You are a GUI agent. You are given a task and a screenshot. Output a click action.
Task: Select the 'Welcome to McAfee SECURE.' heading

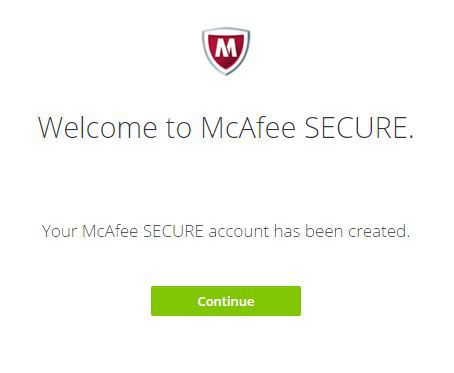[x=226, y=127]
